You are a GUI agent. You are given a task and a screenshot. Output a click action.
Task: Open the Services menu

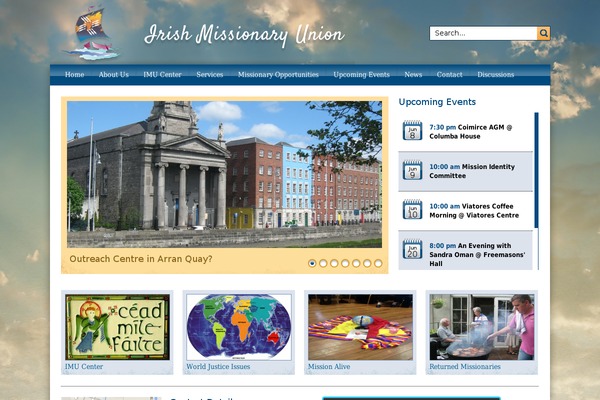coord(210,75)
